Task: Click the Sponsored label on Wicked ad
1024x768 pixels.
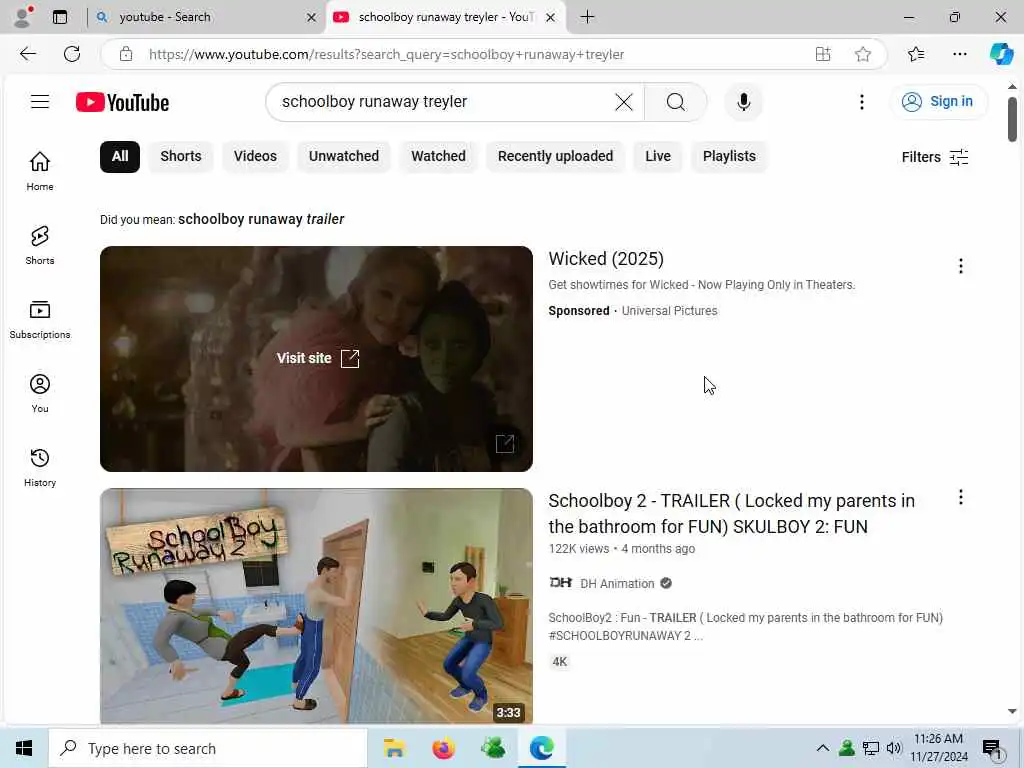Action: (x=579, y=311)
